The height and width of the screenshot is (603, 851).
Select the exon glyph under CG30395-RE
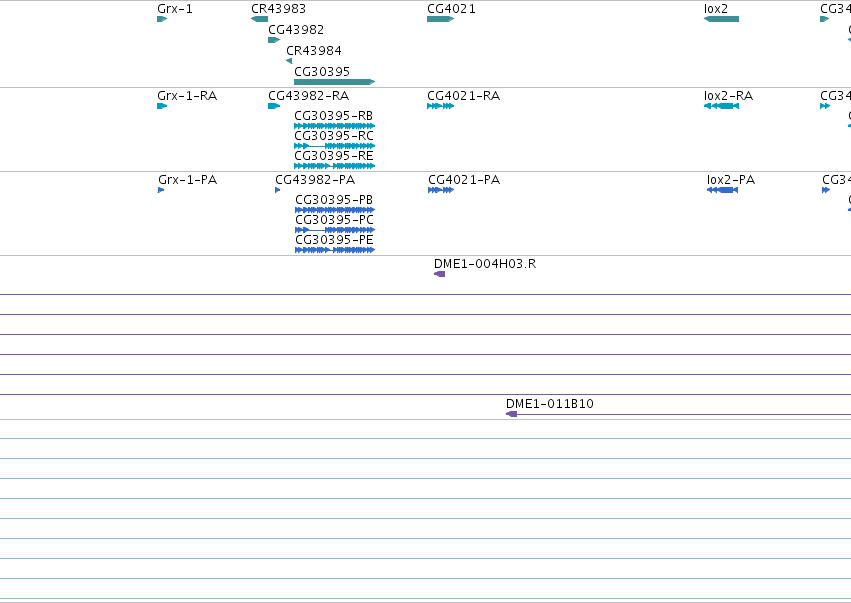(334, 166)
